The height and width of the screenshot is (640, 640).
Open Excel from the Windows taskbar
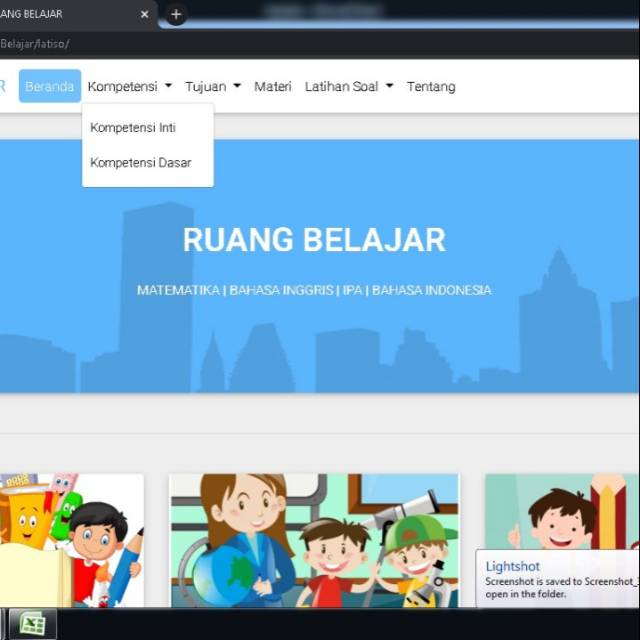coord(33,624)
